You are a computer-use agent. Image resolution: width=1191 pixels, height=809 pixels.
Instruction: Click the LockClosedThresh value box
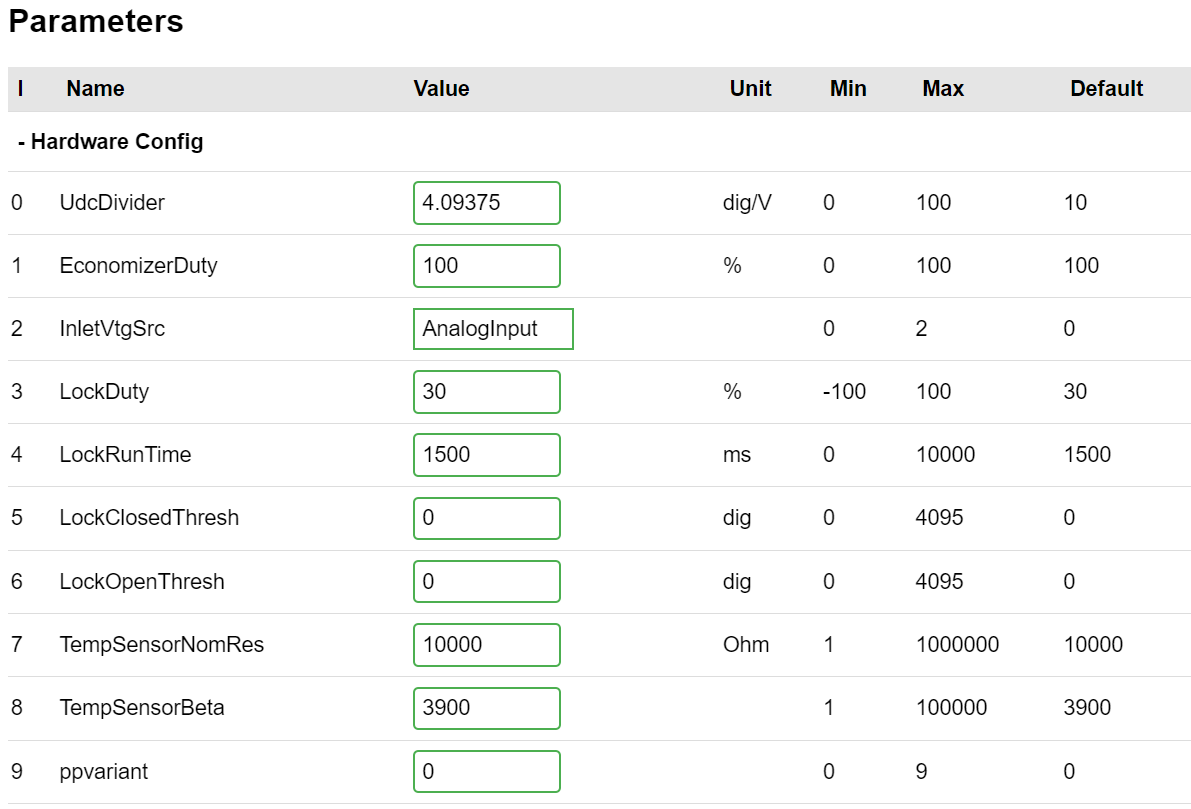pos(486,518)
